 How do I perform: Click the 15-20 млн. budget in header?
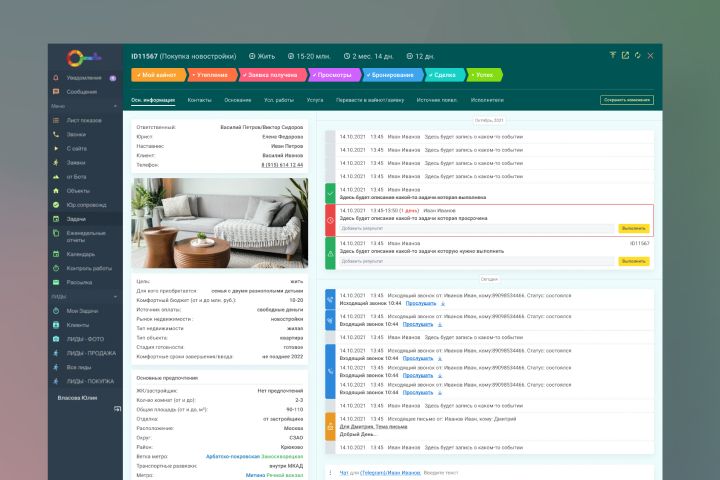(x=309, y=56)
